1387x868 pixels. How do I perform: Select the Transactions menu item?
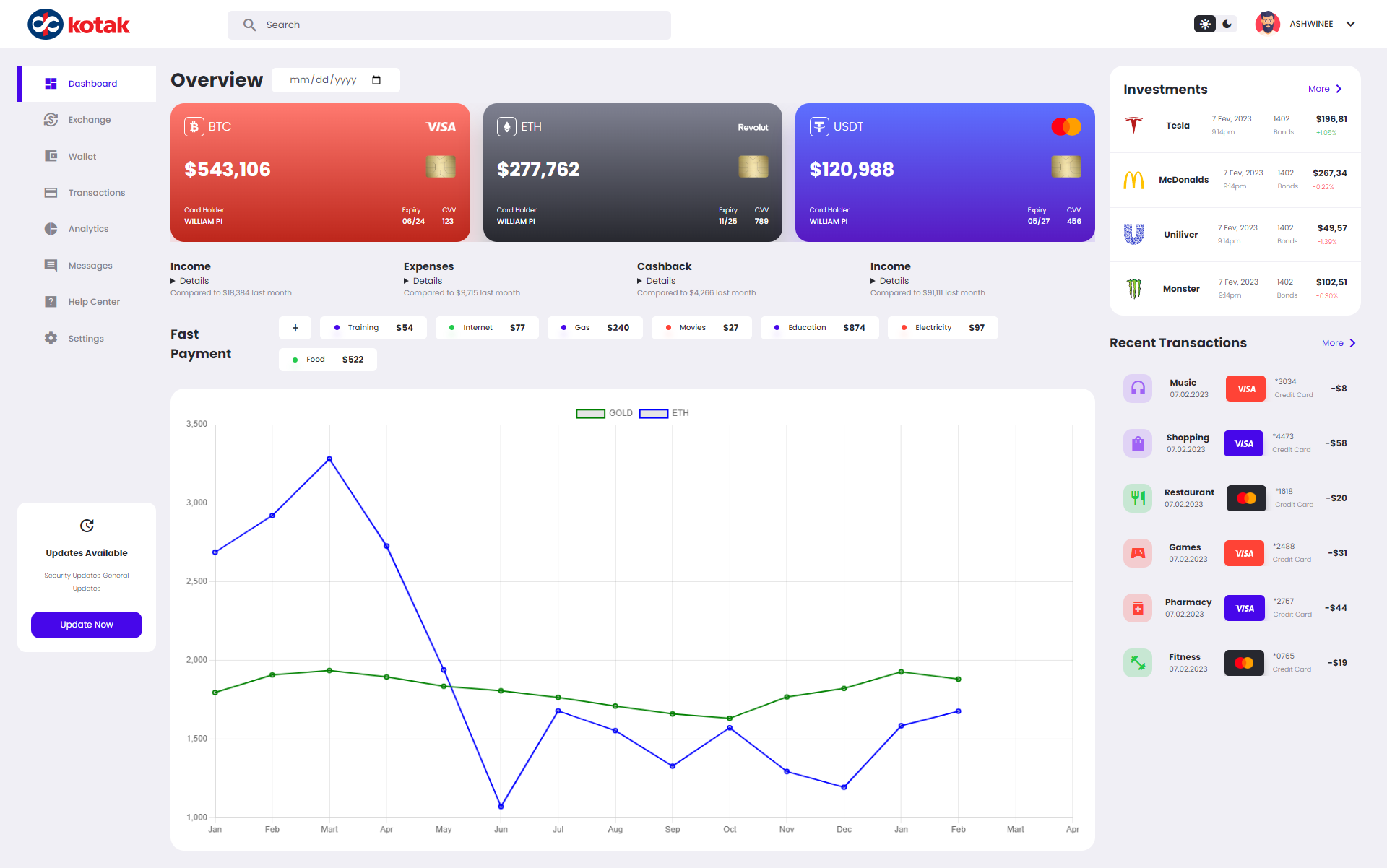coord(96,192)
